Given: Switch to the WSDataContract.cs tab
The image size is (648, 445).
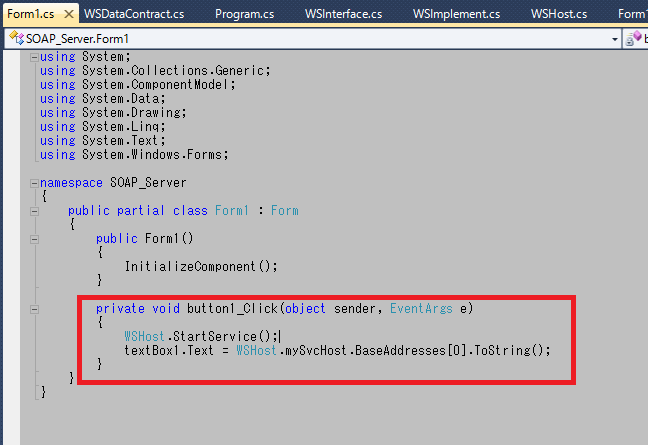Looking at the screenshot, I should pyautogui.click(x=134, y=14).
